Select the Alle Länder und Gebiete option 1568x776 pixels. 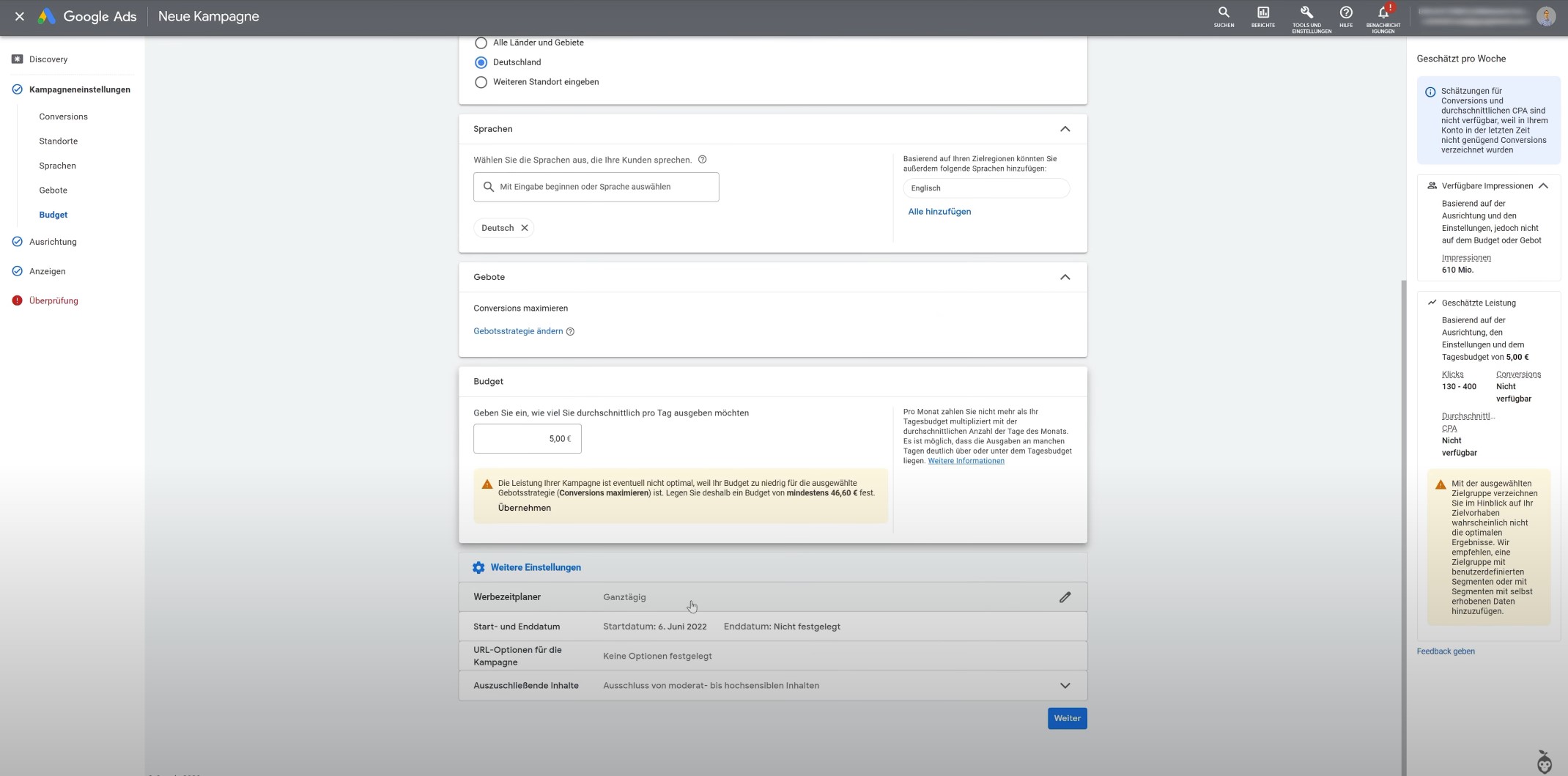(481, 43)
